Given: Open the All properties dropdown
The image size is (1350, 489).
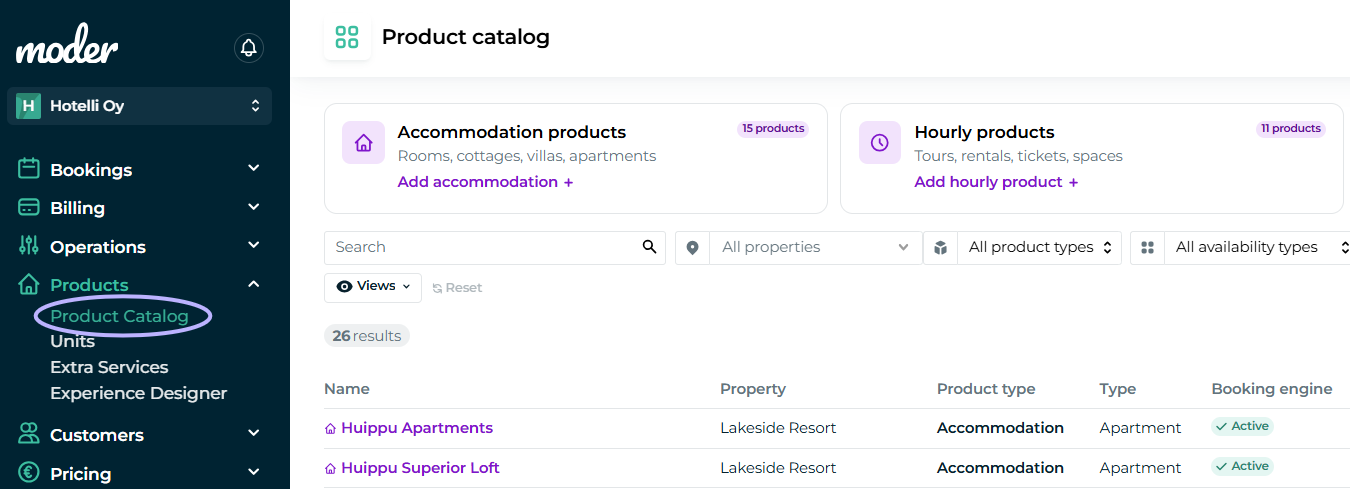Looking at the screenshot, I should coord(815,247).
